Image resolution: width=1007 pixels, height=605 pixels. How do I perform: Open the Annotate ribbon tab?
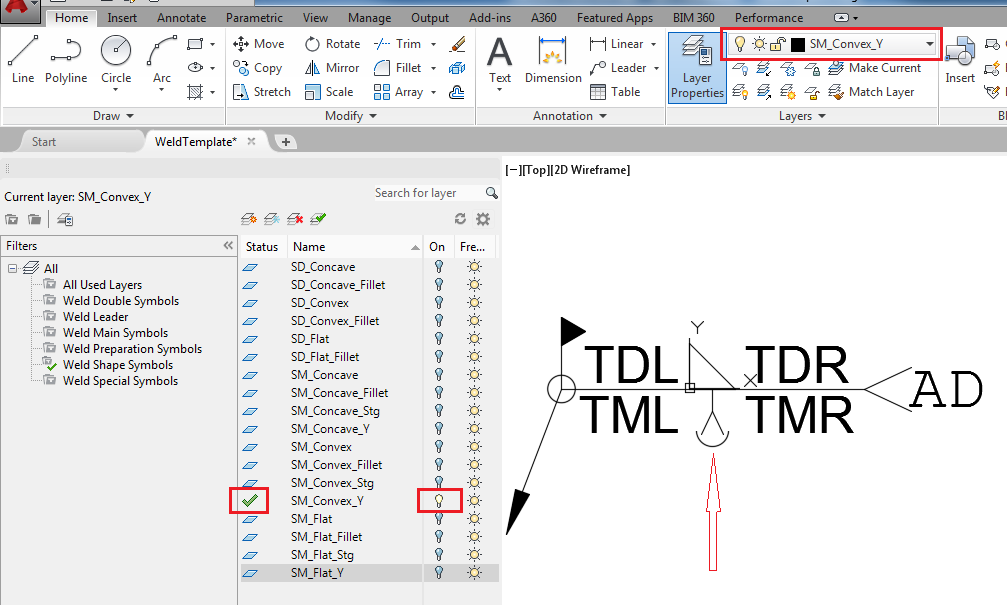click(x=182, y=18)
